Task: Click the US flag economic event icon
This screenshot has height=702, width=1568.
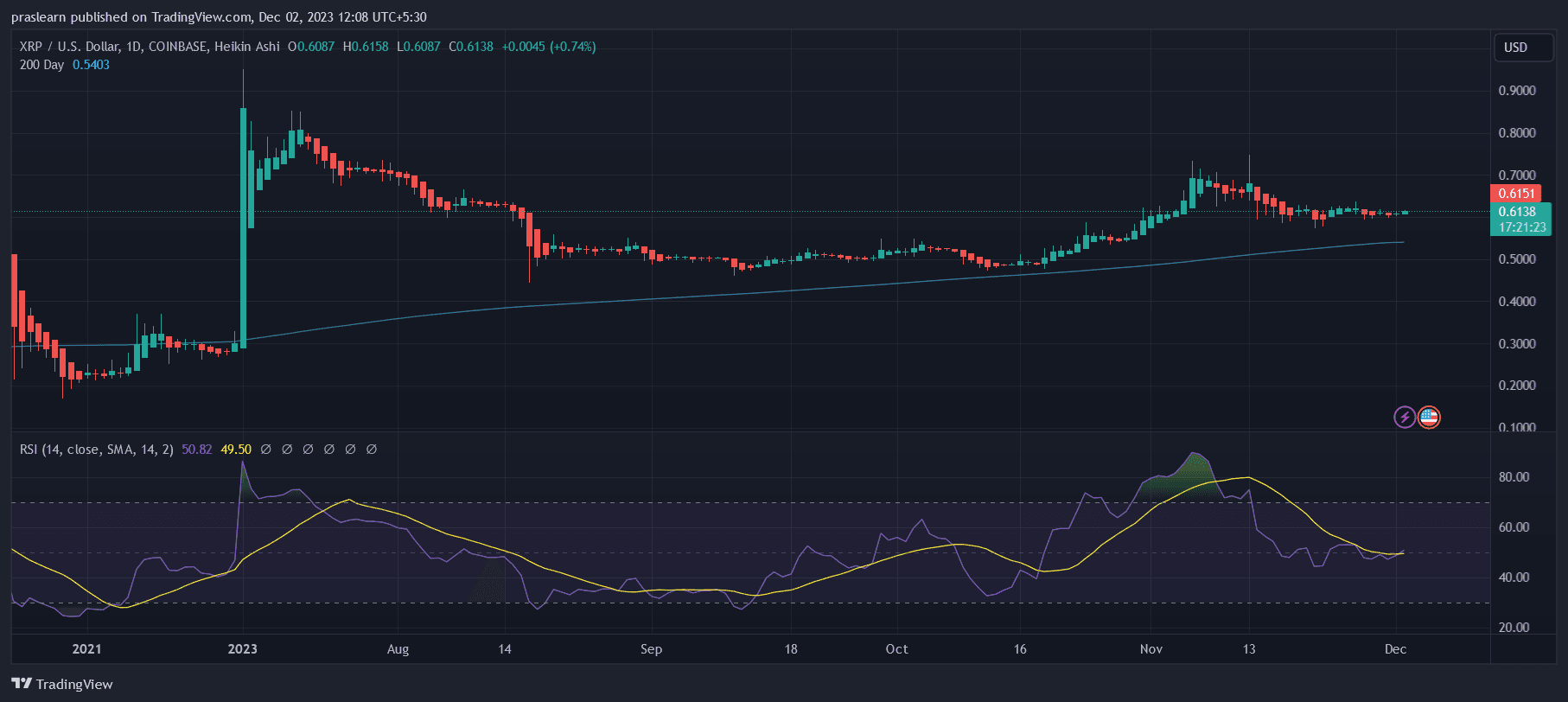Action: [1429, 418]
